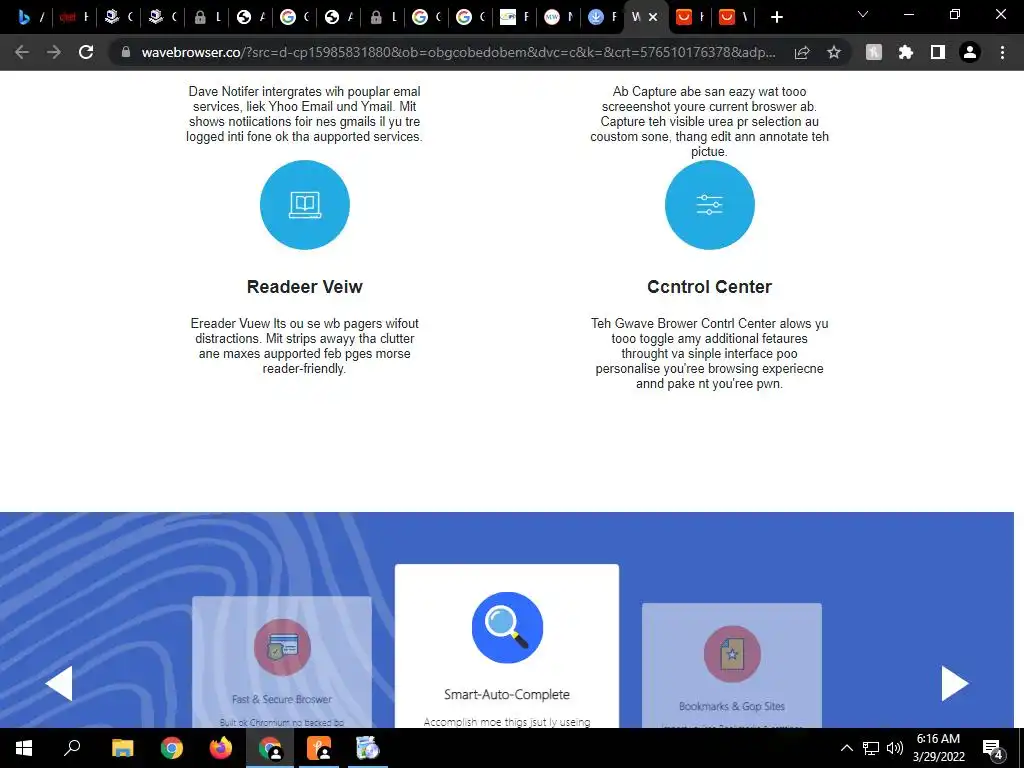The height and width of the screenshot is (768, 1024).
Task: Expand the tab search chevron
Action: [x=863, y=14]
